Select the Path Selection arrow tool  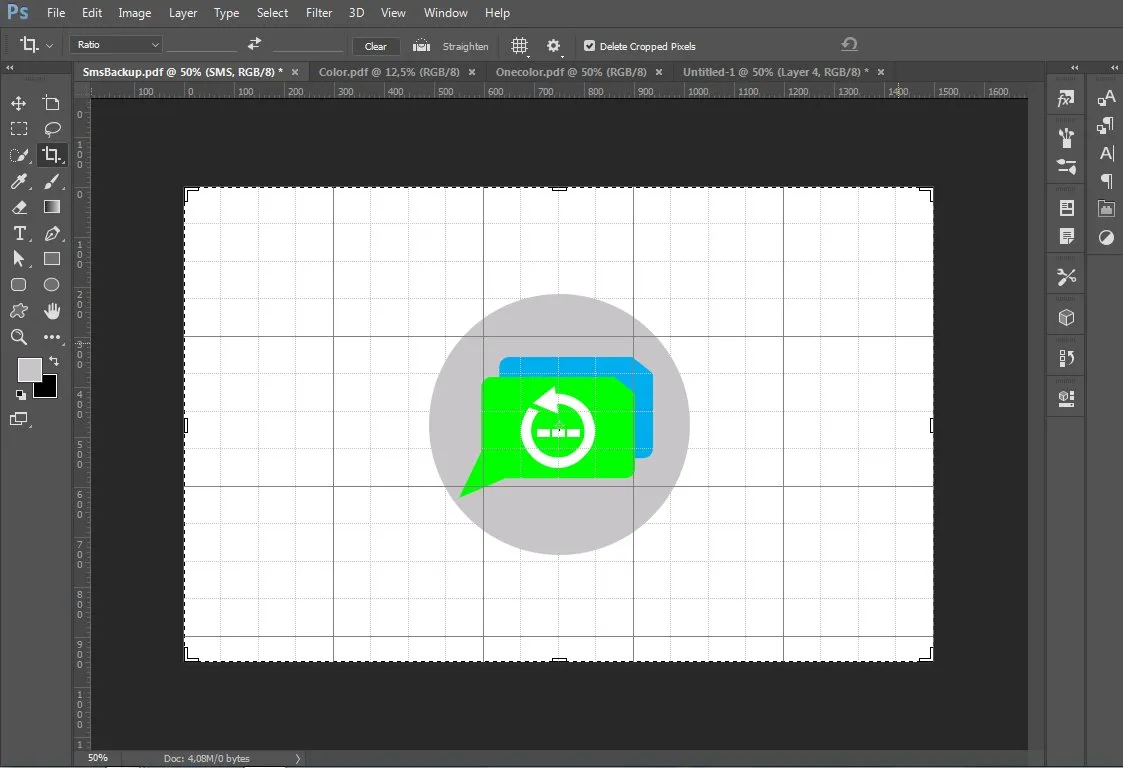click(19, 259)
